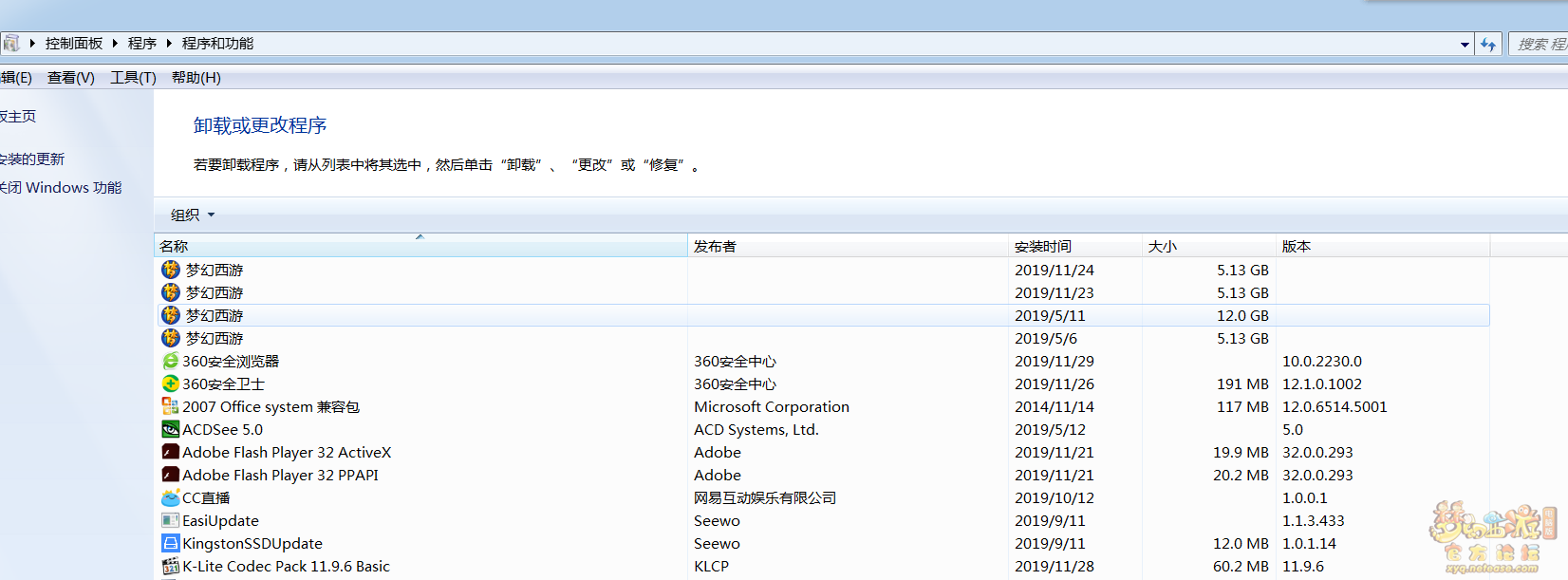Click the search box in the address bar

(x=1540, y=44)
